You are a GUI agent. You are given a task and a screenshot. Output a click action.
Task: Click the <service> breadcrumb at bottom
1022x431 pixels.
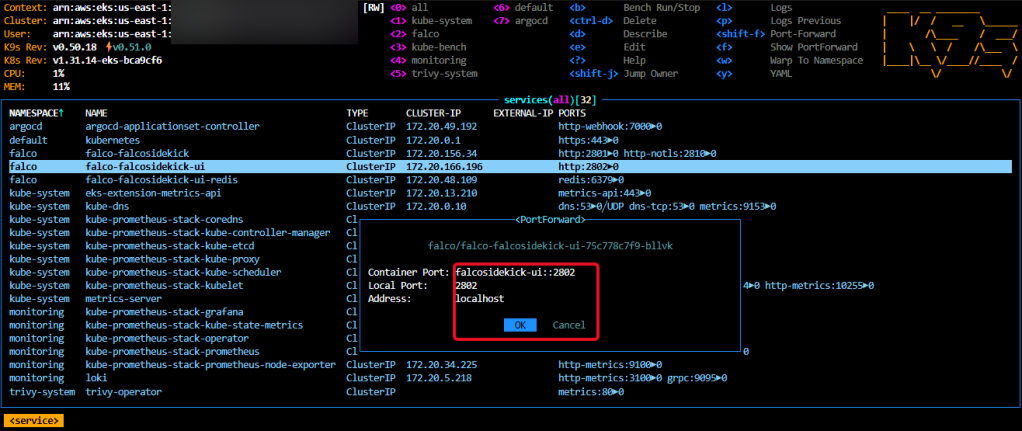(34, 421)
